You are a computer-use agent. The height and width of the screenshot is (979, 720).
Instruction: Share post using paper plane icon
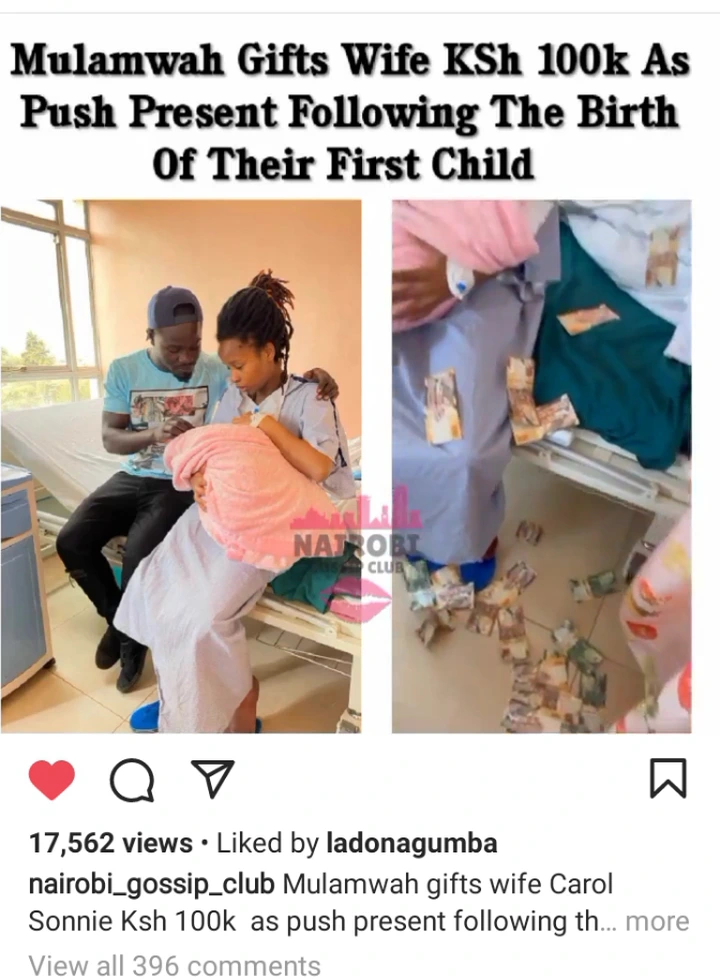pos(213,778)
